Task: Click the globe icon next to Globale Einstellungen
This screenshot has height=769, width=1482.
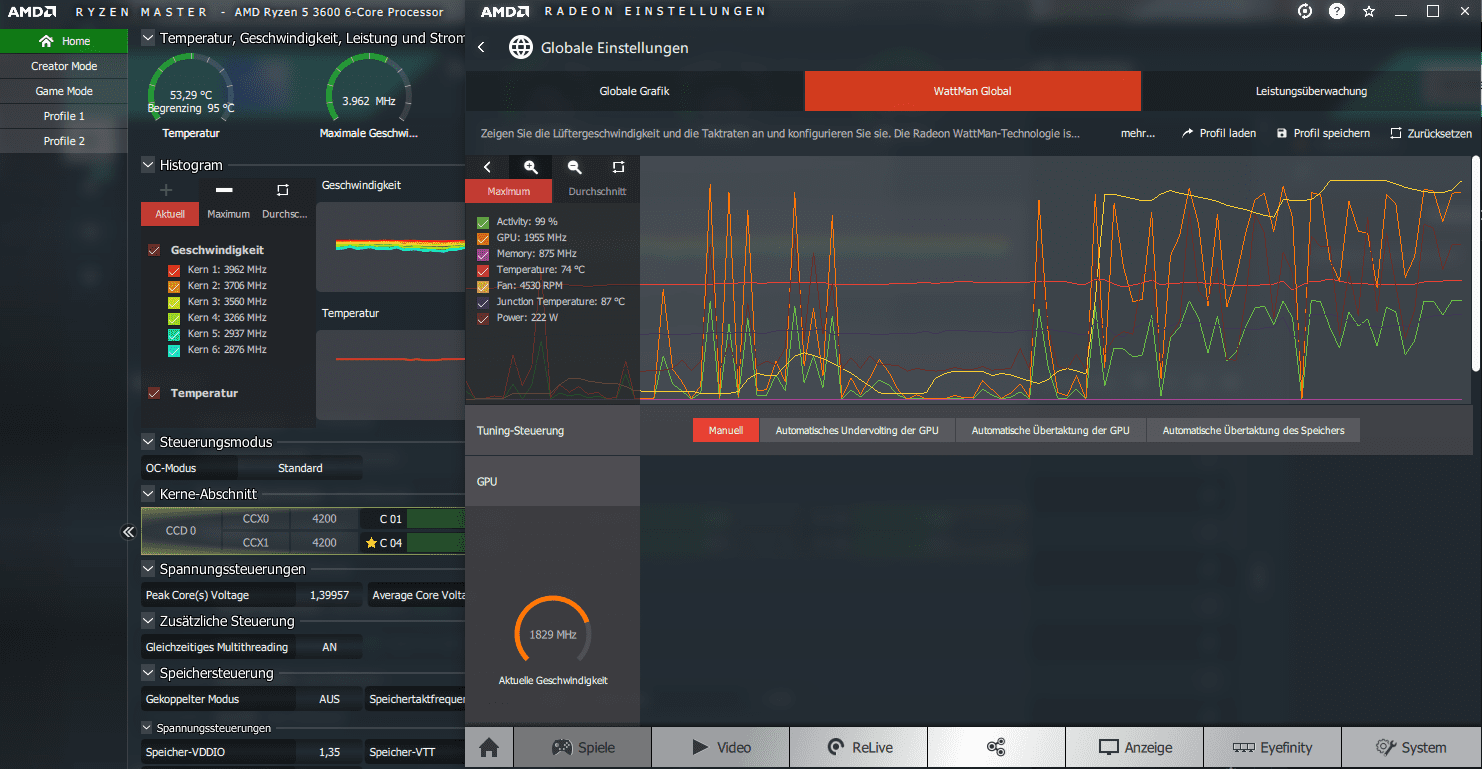Action: pyautogui.click(x=520, y=47)
